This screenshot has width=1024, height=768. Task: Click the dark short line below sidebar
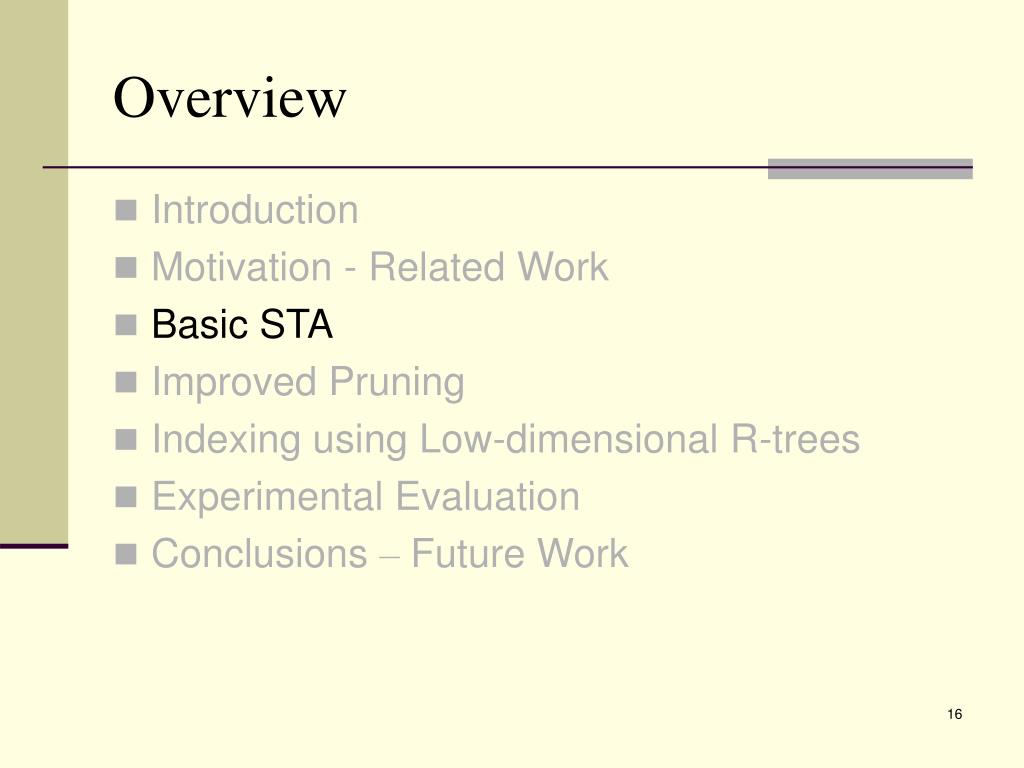34,546
